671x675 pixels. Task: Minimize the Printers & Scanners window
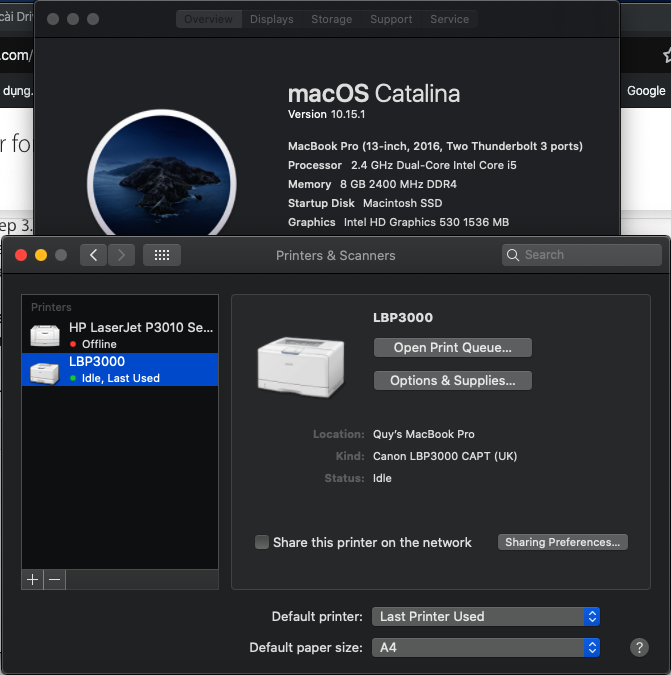pyautogui.click(x=41, y=255)
